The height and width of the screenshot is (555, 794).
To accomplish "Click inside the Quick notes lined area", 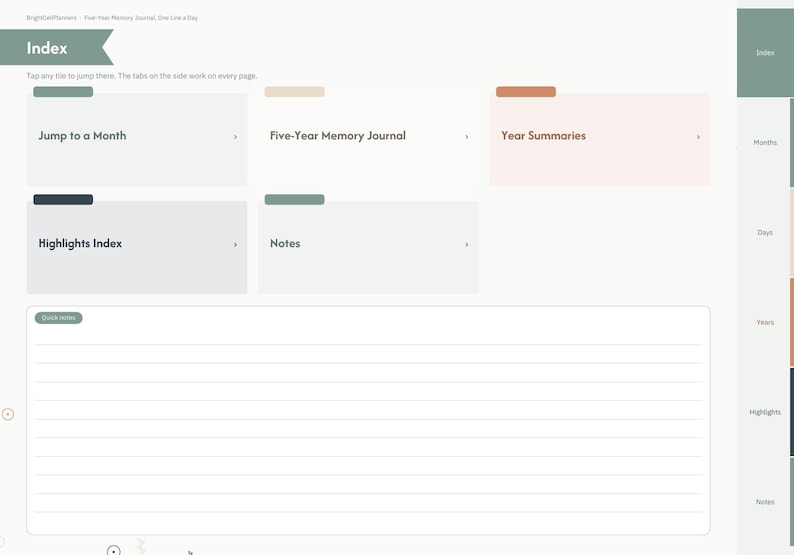I will click(x=368, y=428).
